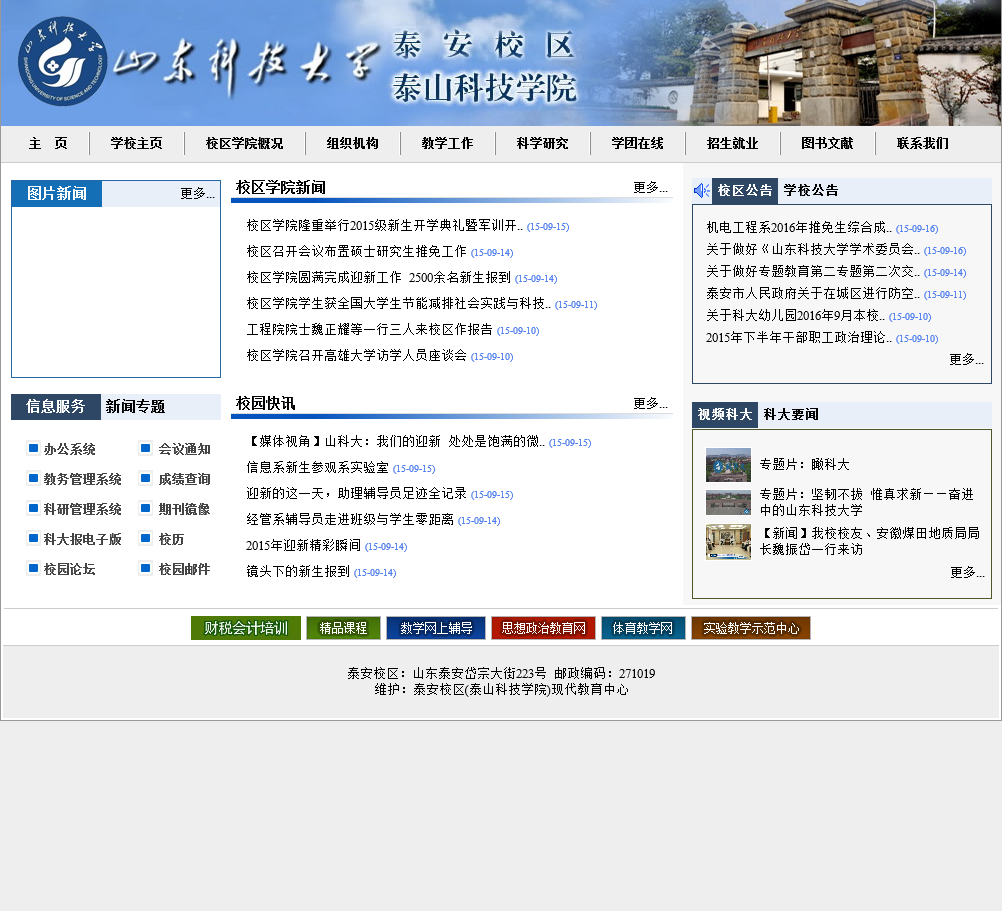Open the 教学工作 menu

click(447, 144)
